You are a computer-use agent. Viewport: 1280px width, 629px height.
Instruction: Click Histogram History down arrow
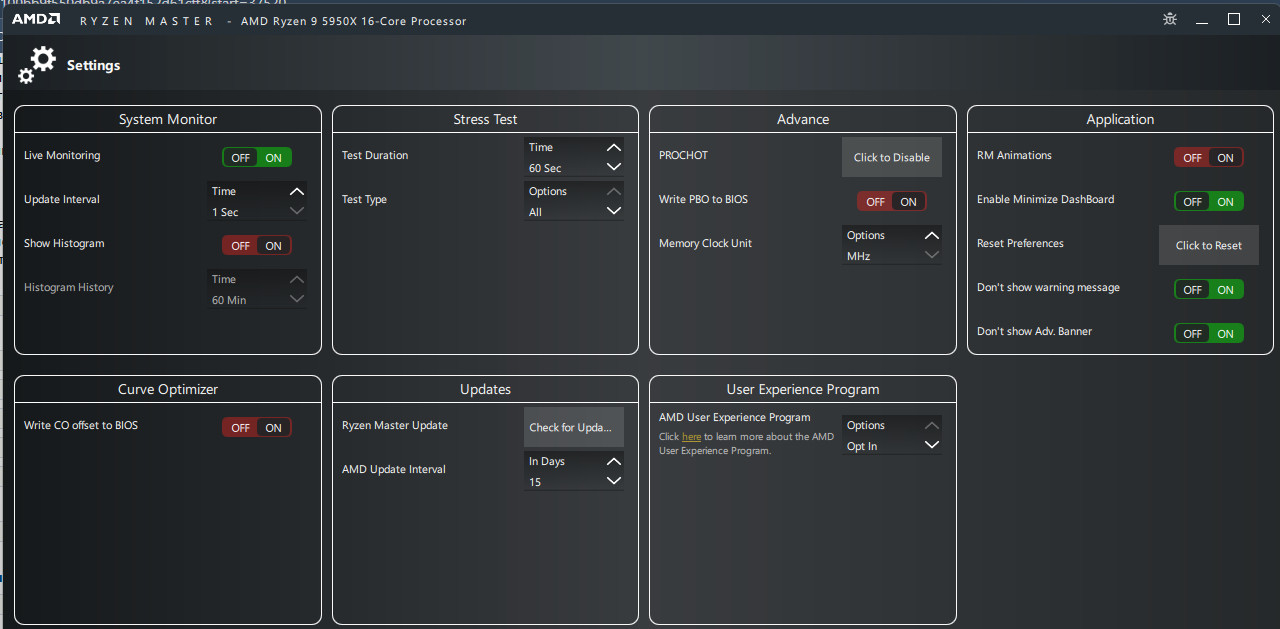click(x=296, y=299)
